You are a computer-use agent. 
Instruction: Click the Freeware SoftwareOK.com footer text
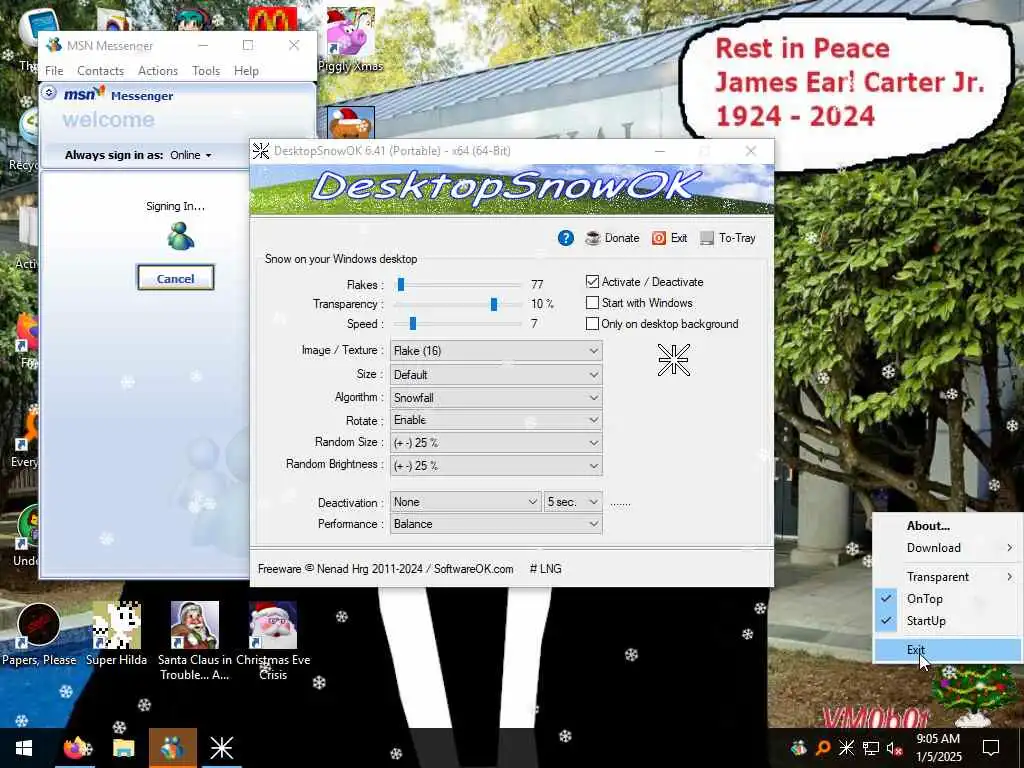pyautogui.click(x=385, y=569)
